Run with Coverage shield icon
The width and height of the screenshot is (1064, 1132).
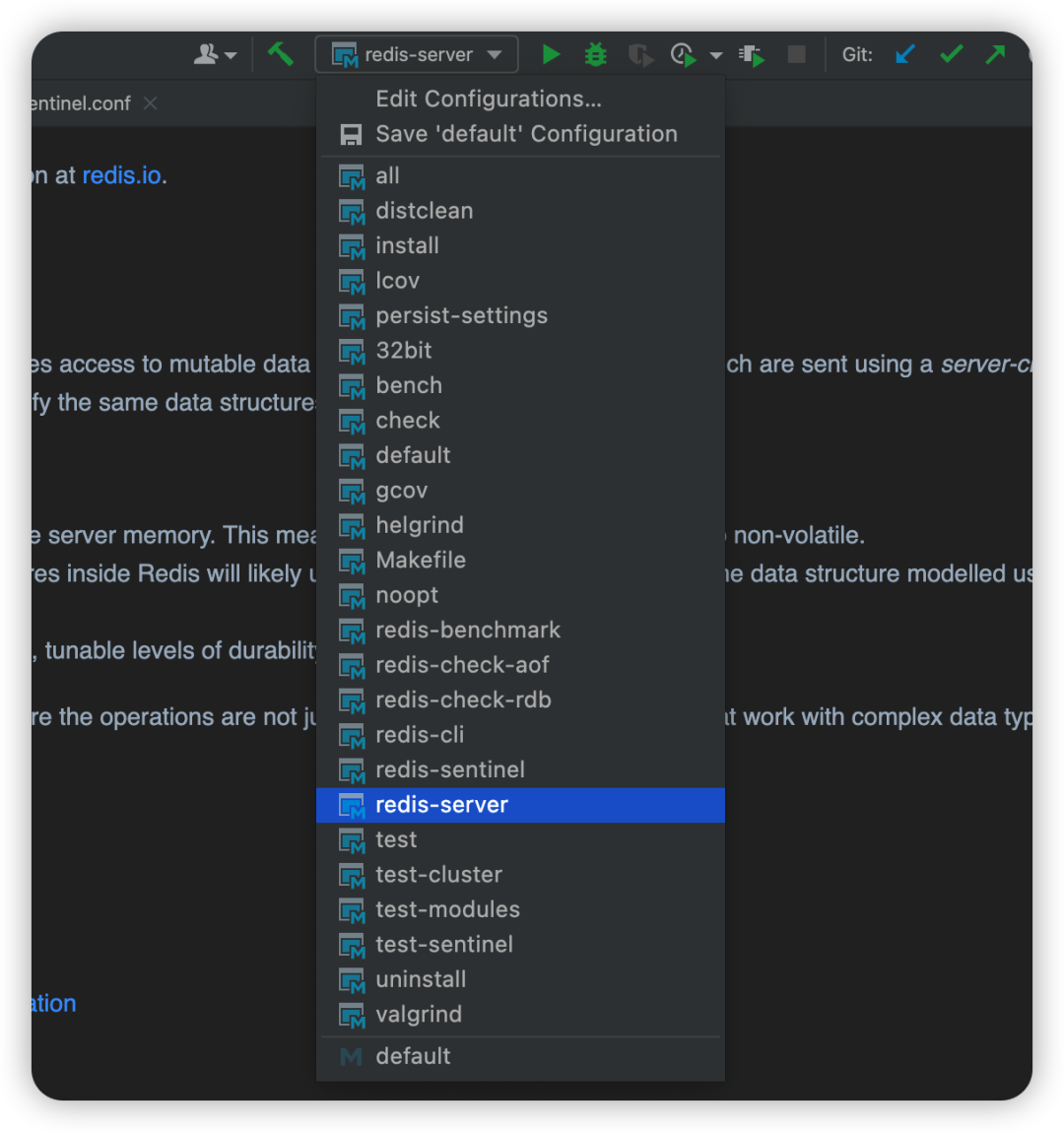pos(640,55)
